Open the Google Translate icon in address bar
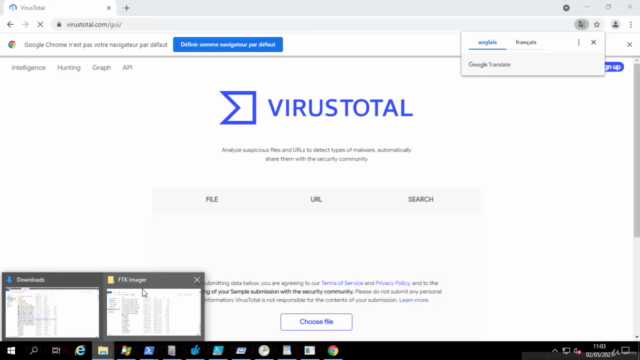 pyautogui.click(x=581, y=24)
